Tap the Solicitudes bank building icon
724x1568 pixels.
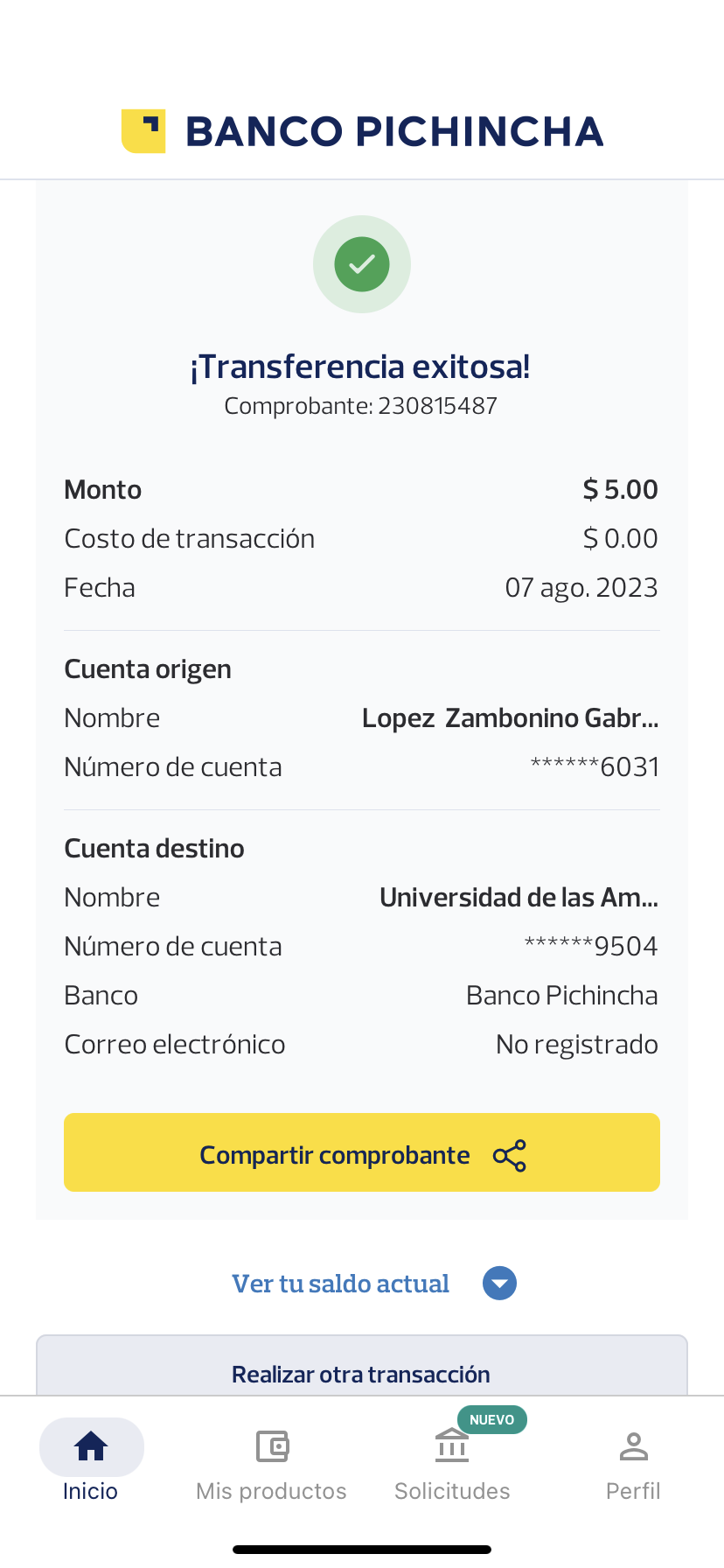(x=452, y=1446)
